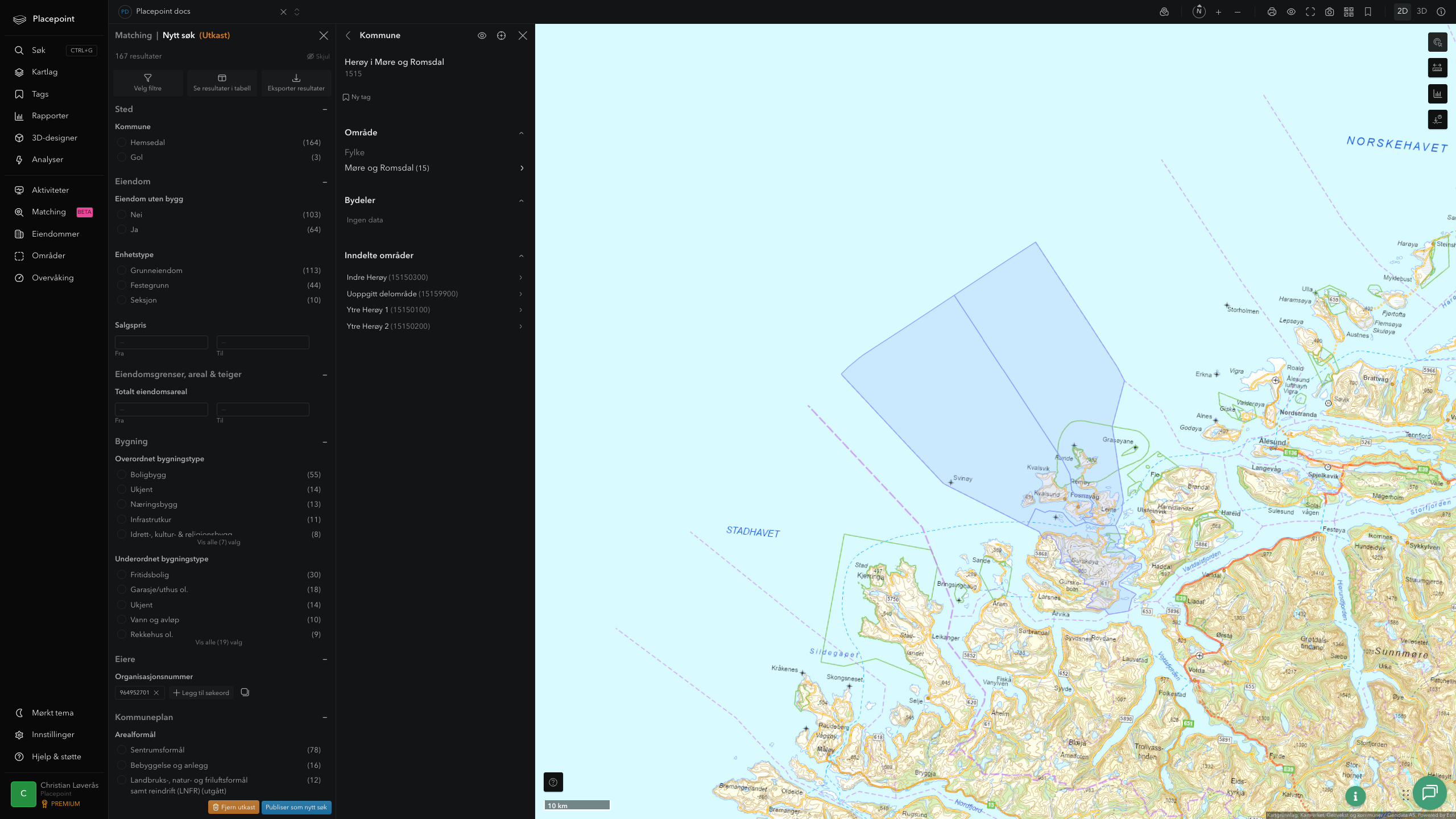Open Eiendommer in sidebar
Screen dimensions: 1456x819
point(55,234)
